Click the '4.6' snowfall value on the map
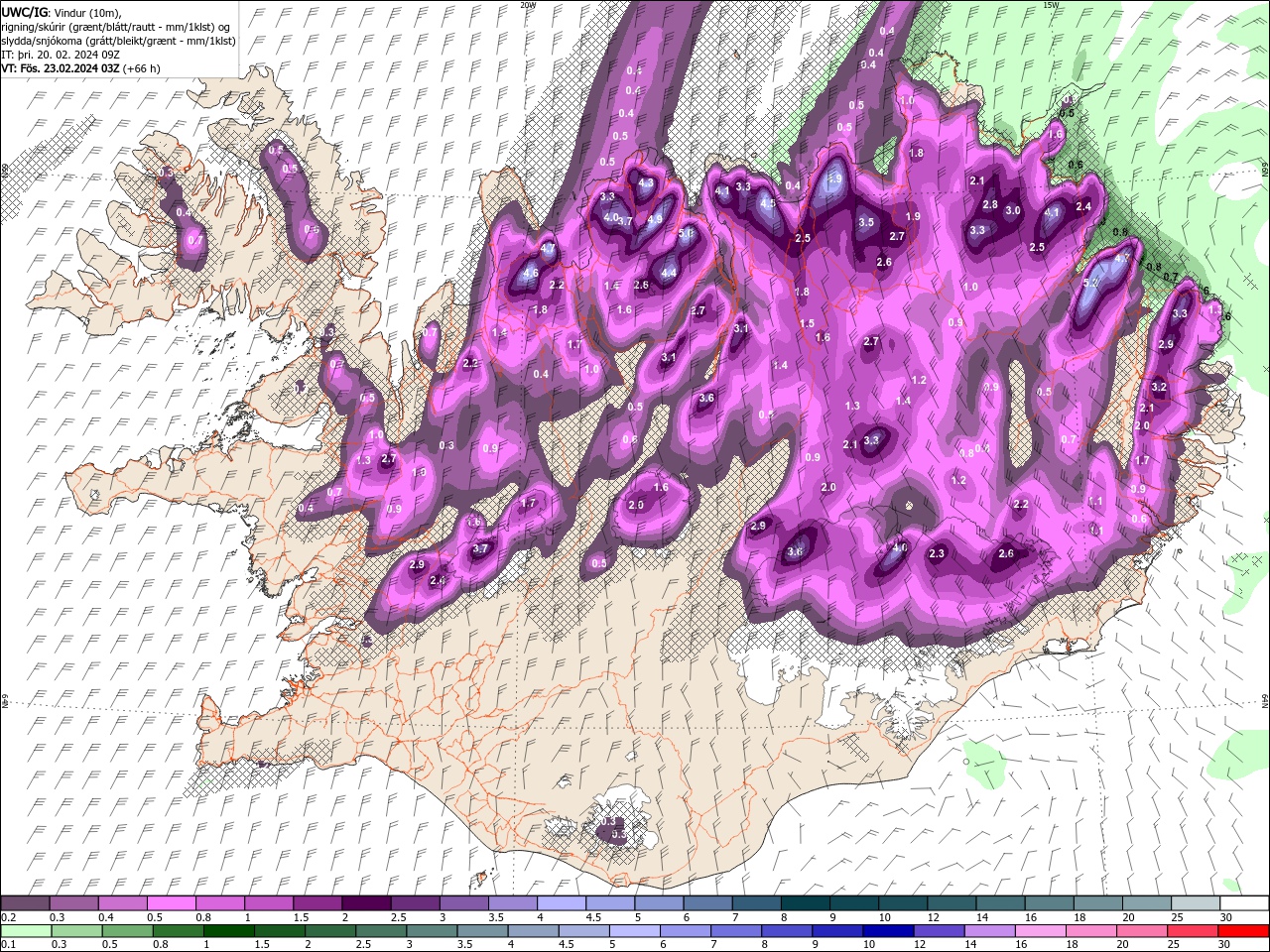 [x=530, y=274]
